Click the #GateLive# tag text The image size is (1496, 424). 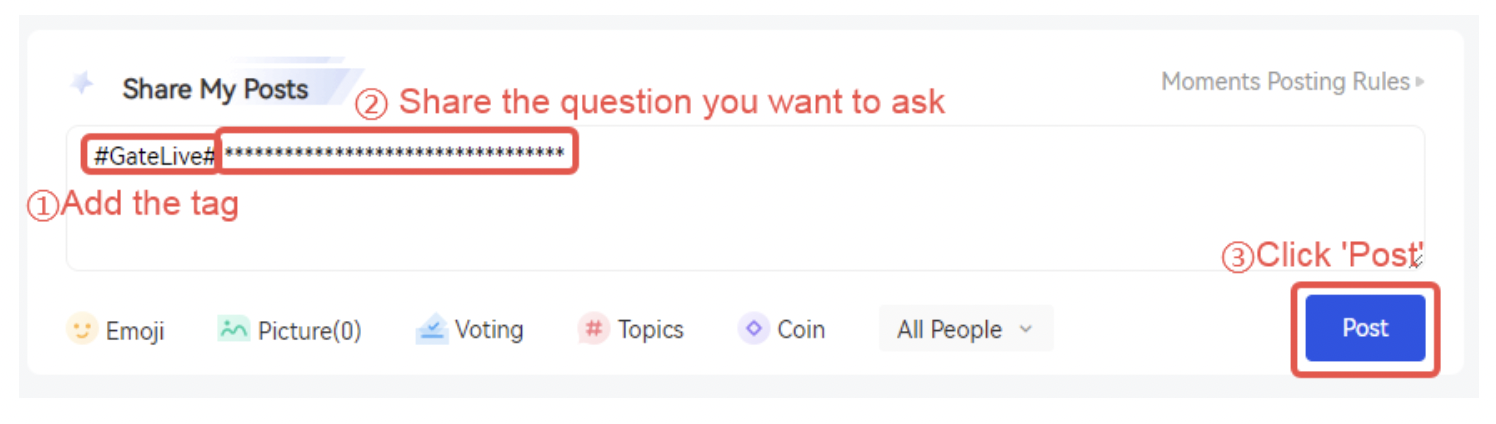pos(154,155)
